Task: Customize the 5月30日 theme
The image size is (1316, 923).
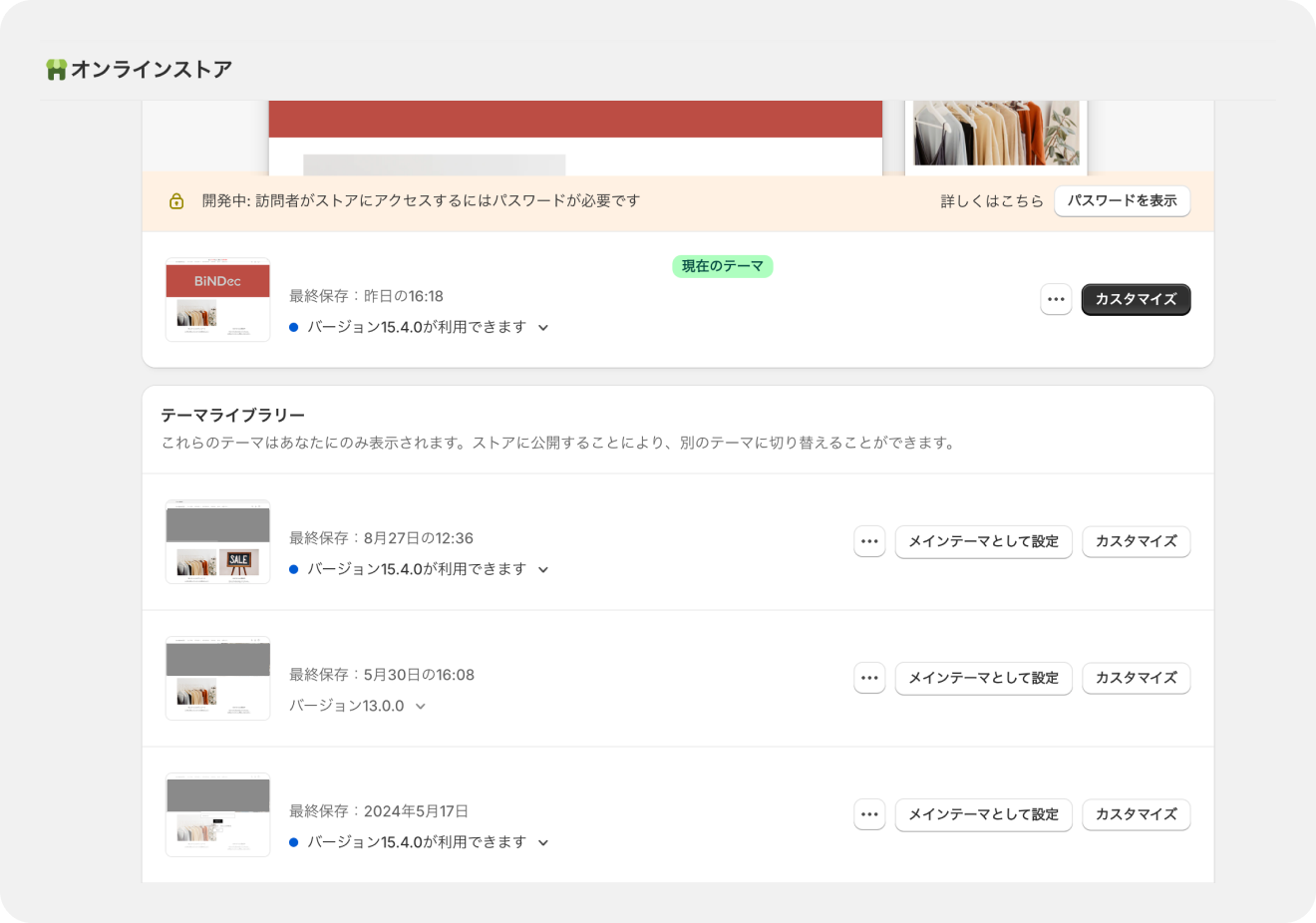Action: click(x=1136, y=678)
